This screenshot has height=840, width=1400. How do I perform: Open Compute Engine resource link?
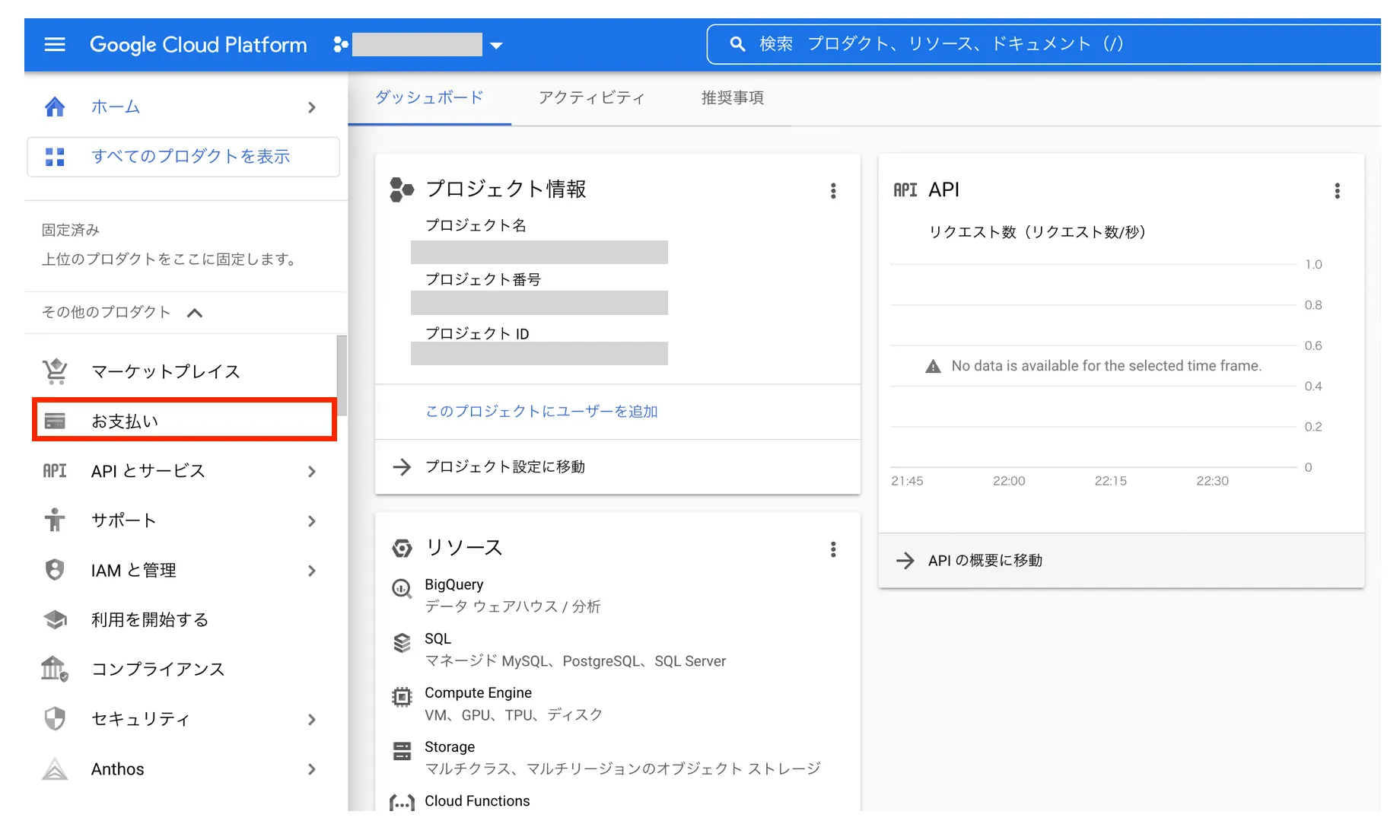click(x=479, y=692)
